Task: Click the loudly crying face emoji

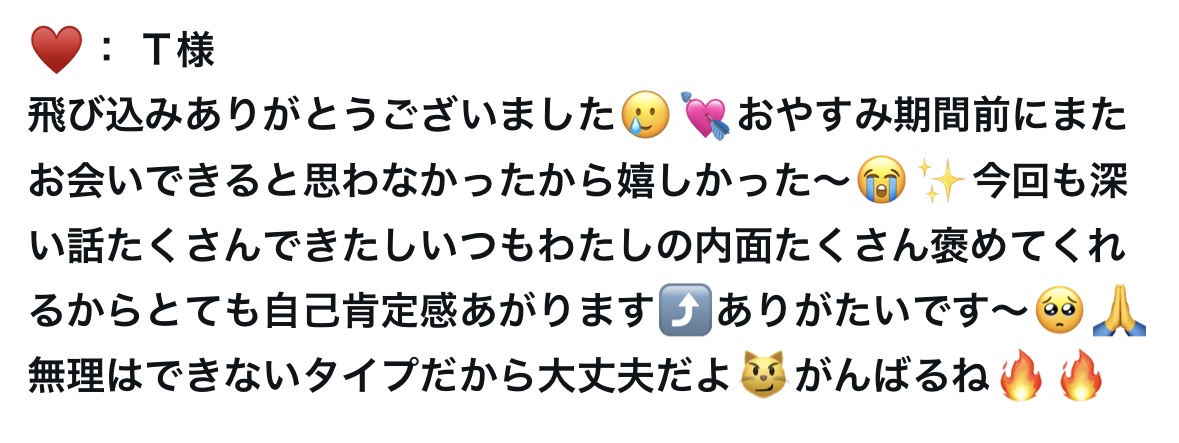Action: [880, 181]
